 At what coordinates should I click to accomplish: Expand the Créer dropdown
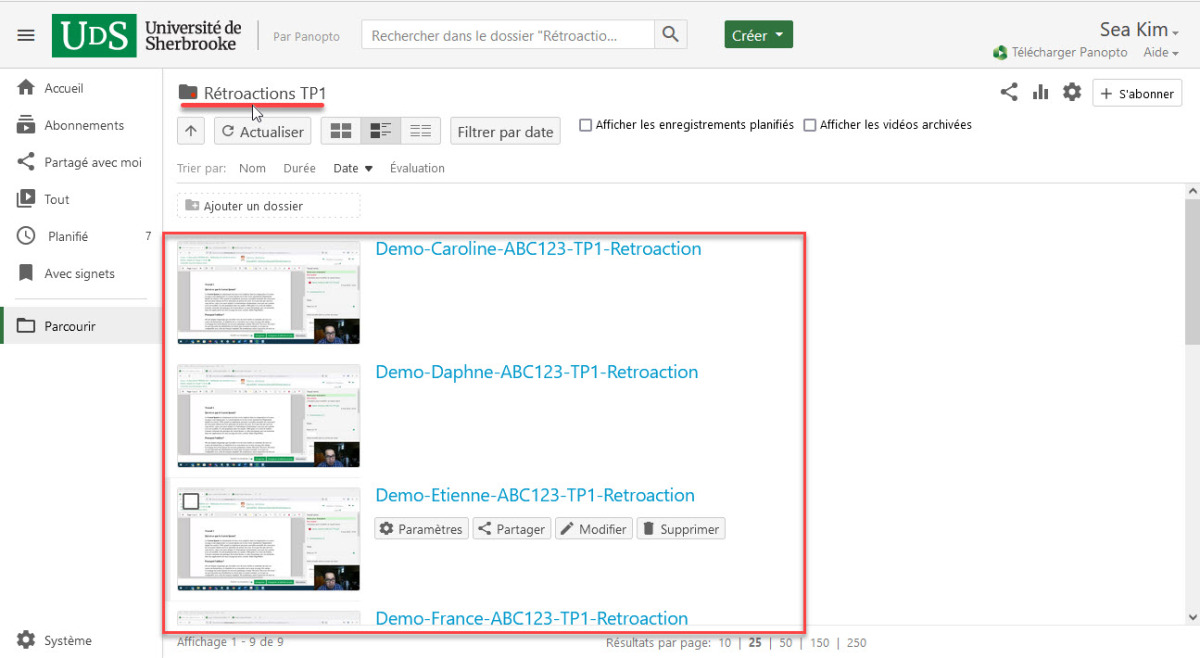tap(758, 35)
